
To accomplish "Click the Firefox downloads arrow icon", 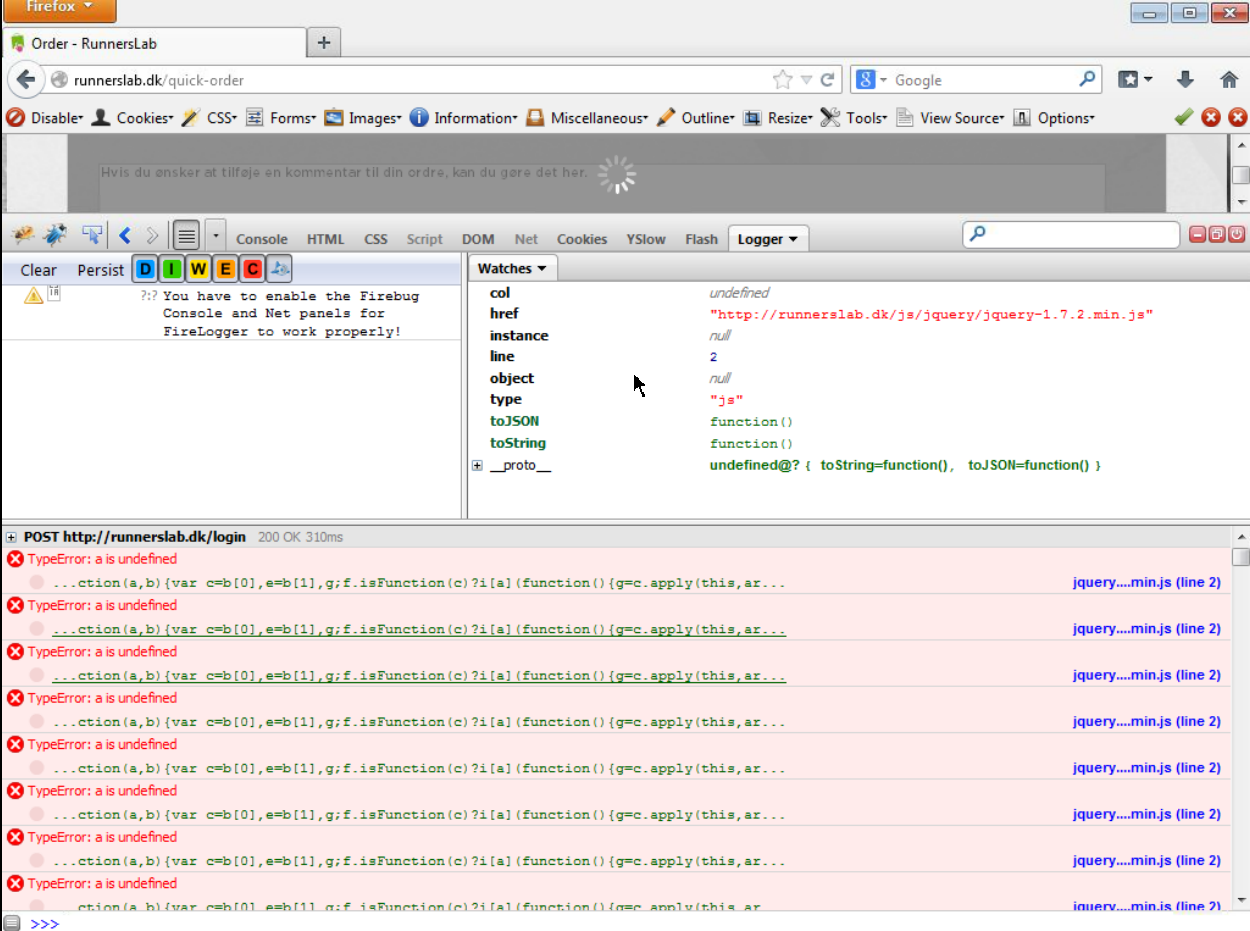I will click(1185, 80).
